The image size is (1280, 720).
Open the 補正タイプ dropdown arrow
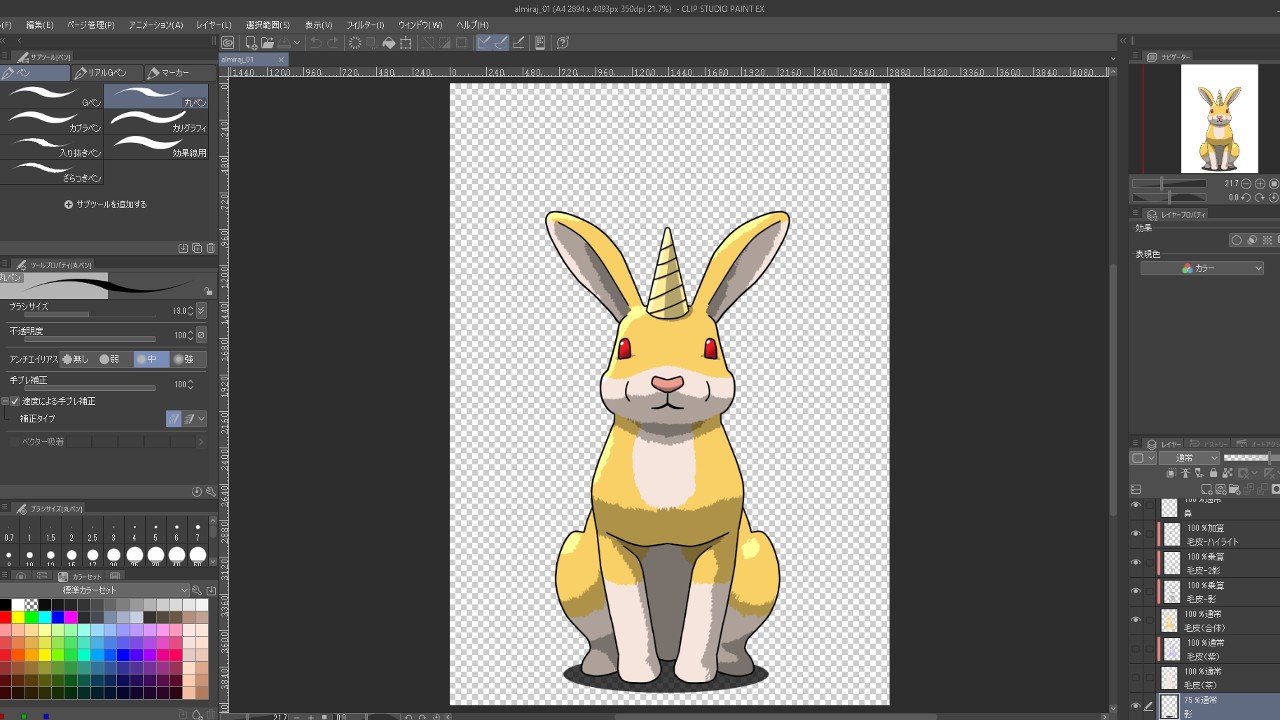point(201,419)
